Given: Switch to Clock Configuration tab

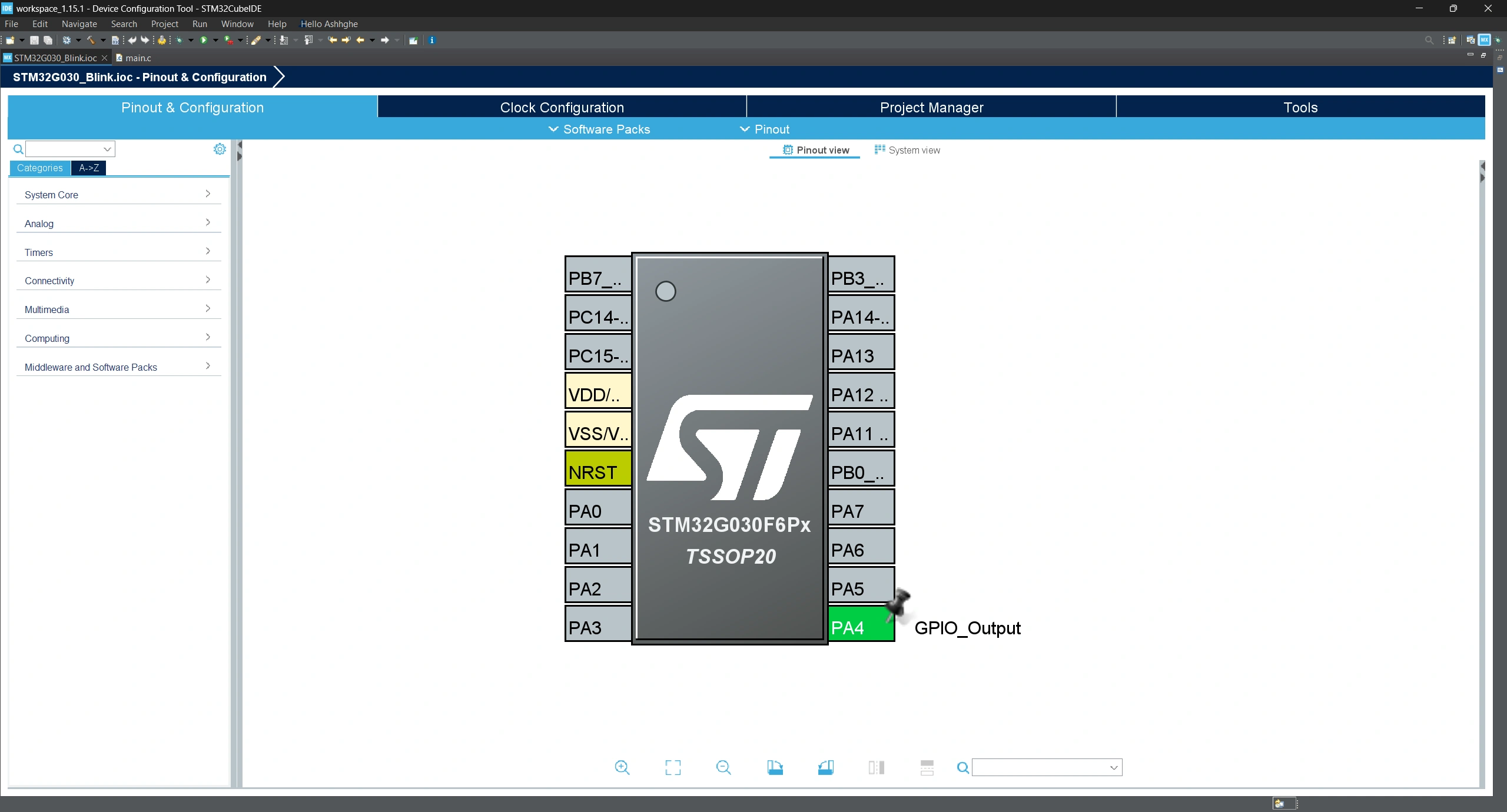Looking at the screenshot, I should click(x=562, y=107).
